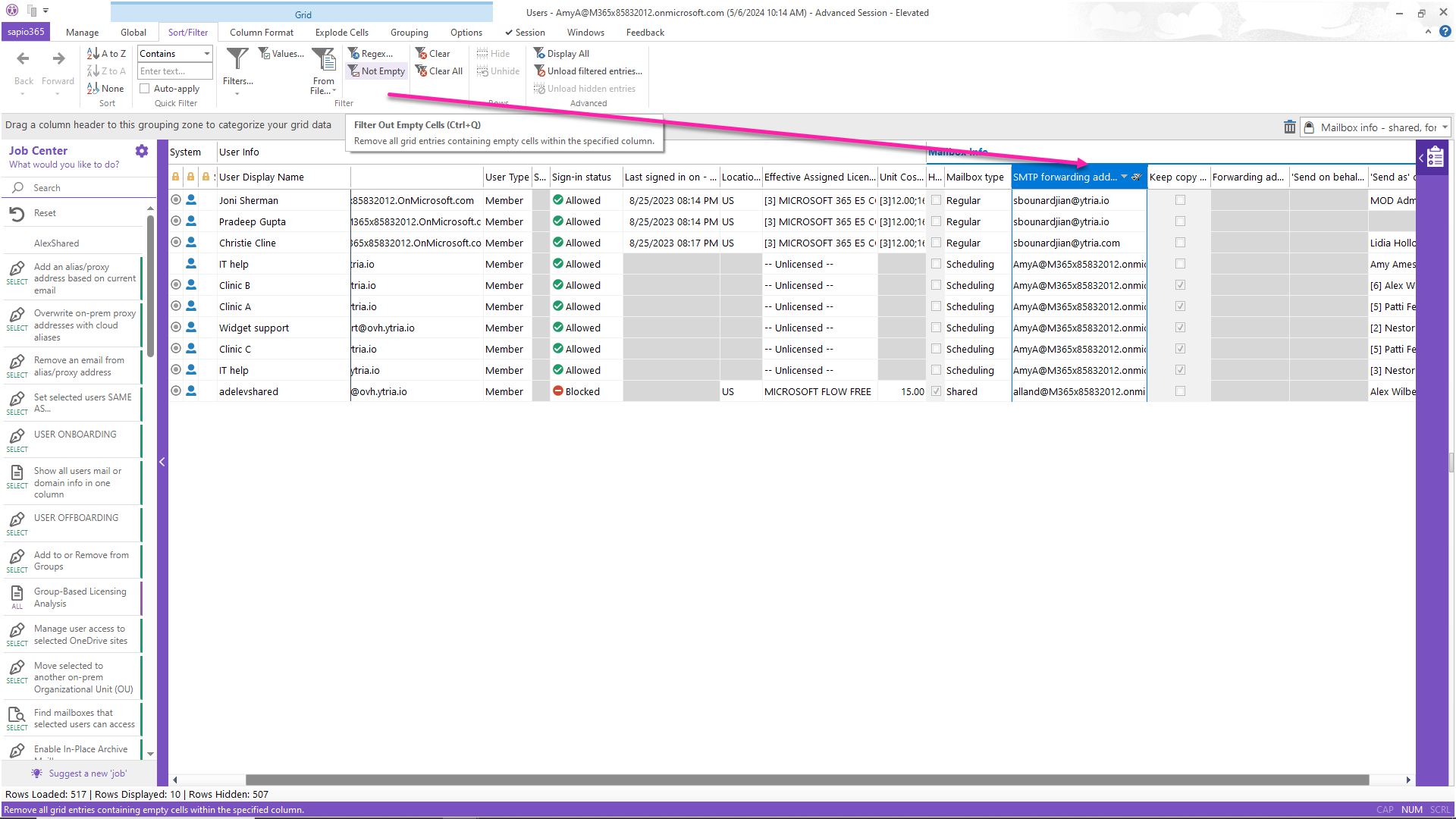Enable the Auto-apply checkbox
Image resolution: width=1456 pixels, height=819 pixels.
tap(144, 89)
